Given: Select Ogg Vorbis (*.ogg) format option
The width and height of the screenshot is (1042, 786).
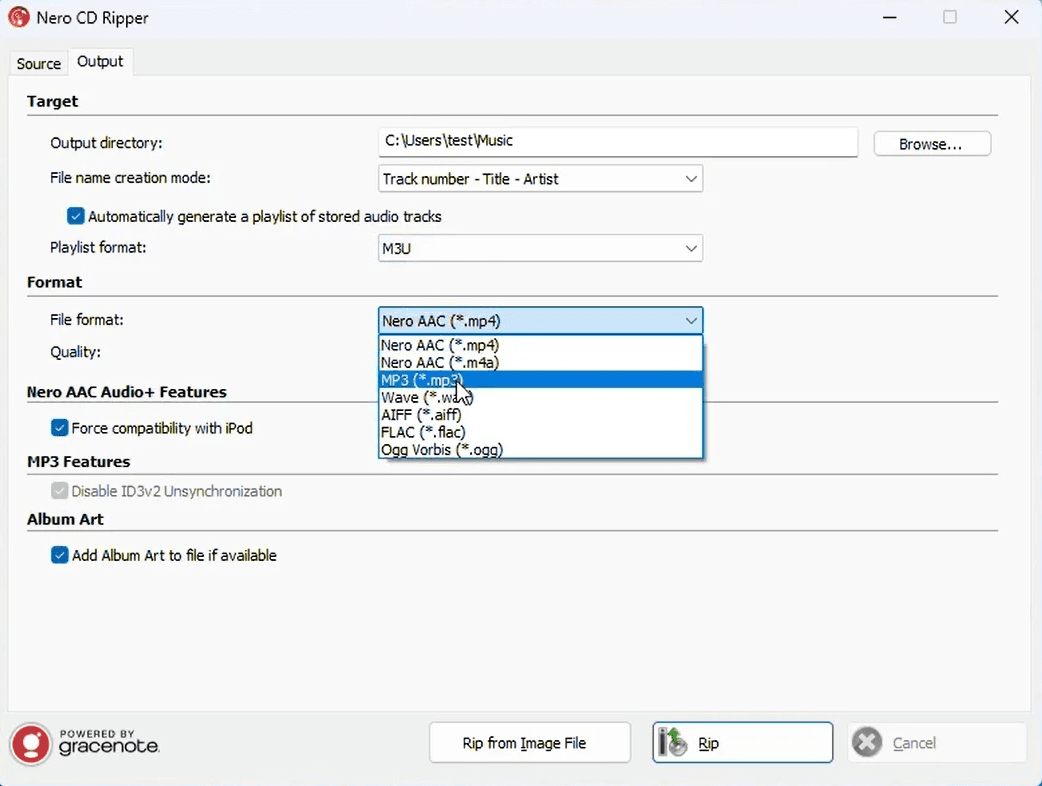Looking at the screenshot, I should pyautogui.click(x=540, y=450).
